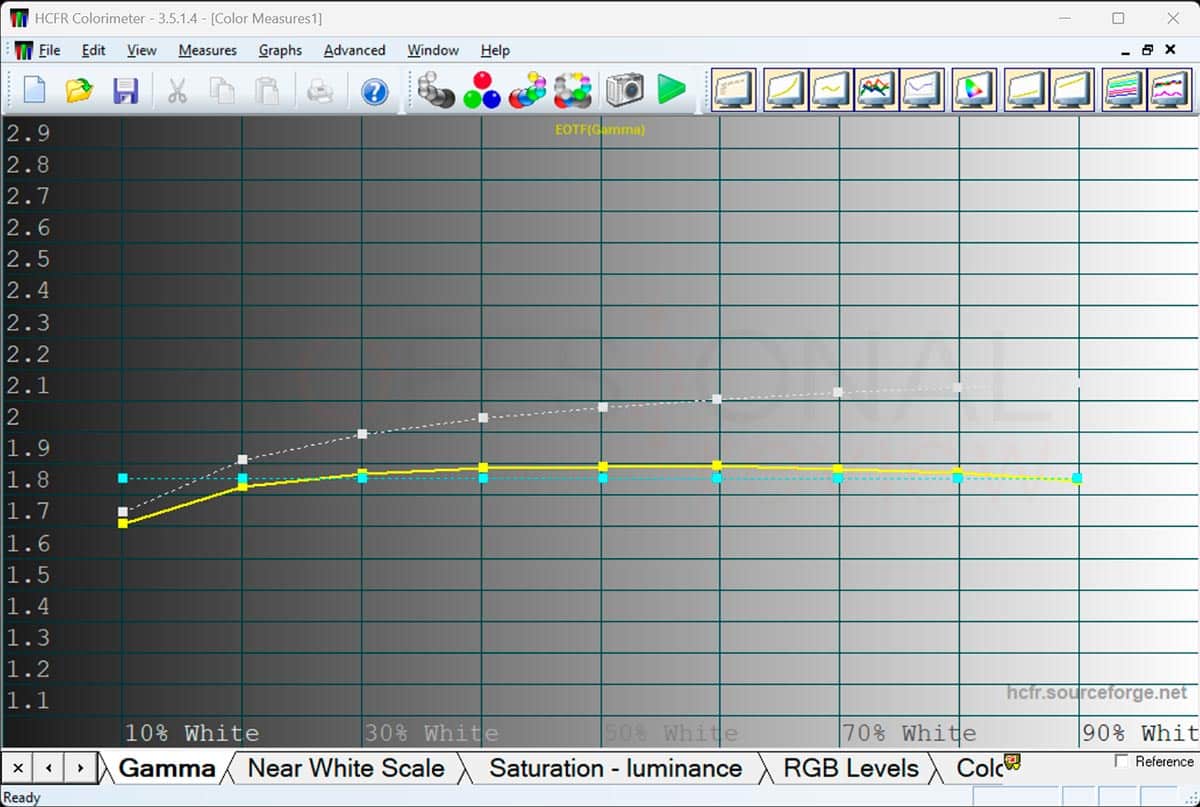Image resolution: width=1200 pixels, height=807 pixels.
Task: Open a file with the folder icon
Action: click(79, 90)
